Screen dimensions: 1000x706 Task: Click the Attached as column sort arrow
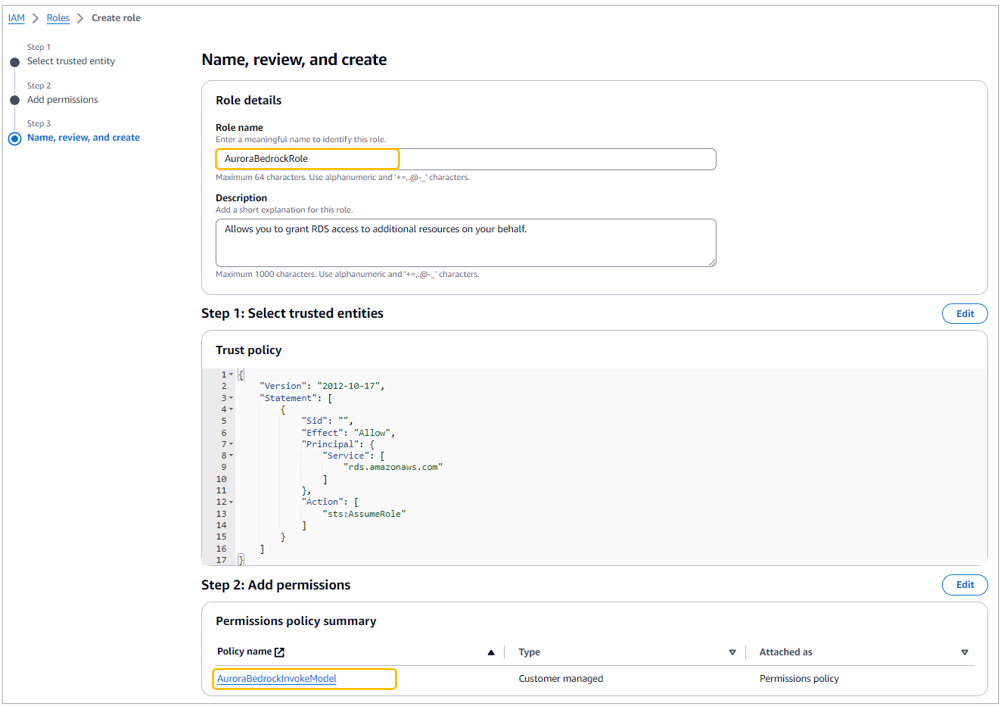[x=964, y=652]
